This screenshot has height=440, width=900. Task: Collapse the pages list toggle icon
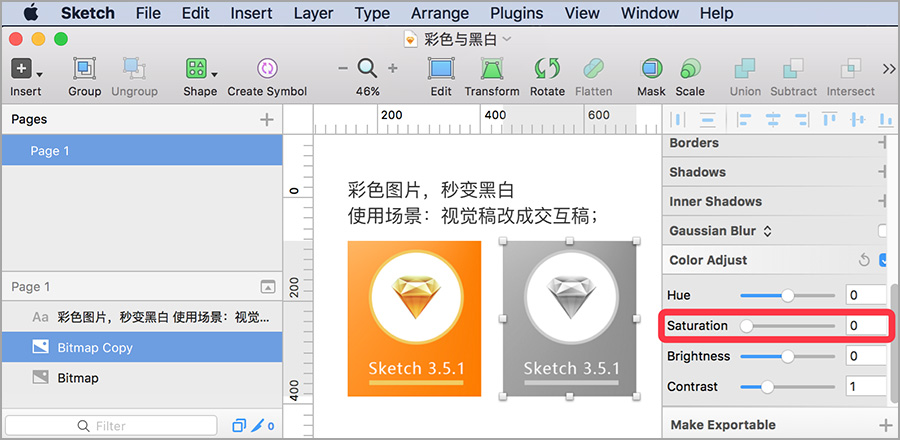[x=268, y=286]
